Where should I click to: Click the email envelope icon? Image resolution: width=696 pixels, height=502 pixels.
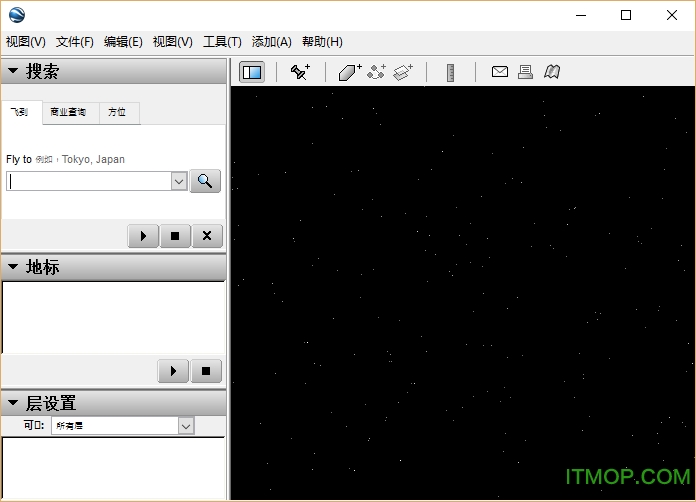499,72
